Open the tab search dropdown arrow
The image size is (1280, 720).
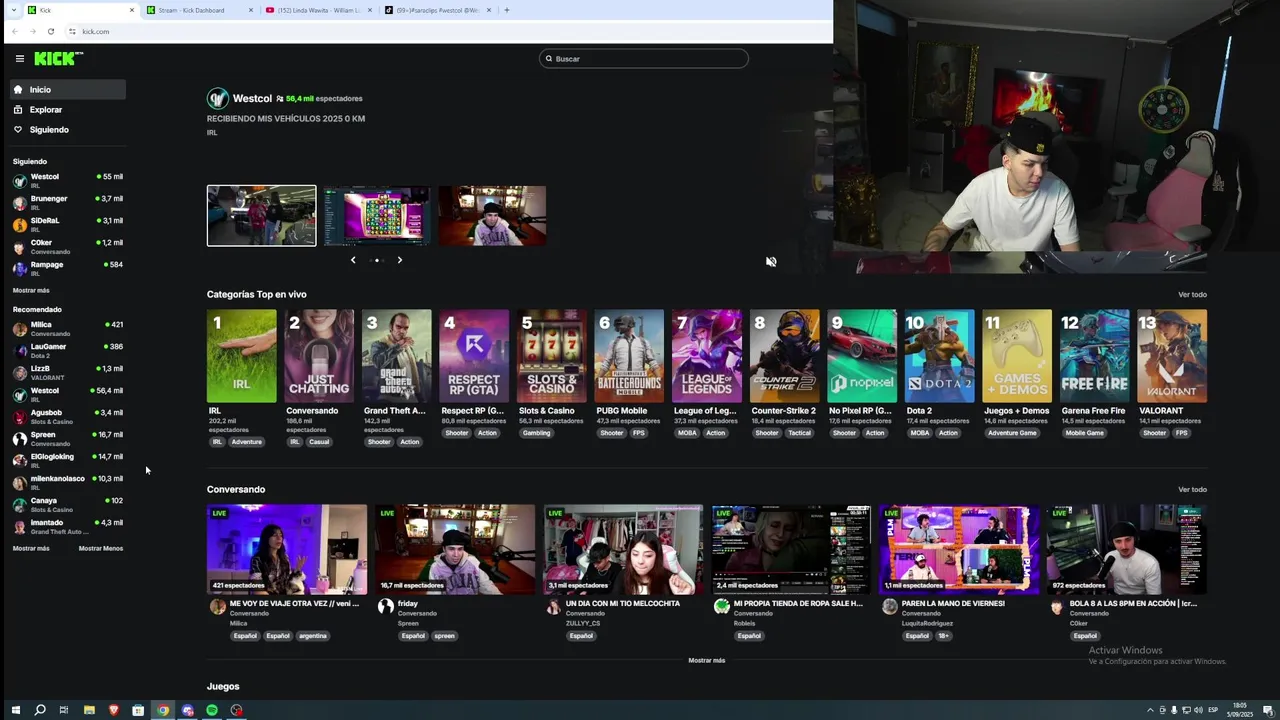pos(13,10)
